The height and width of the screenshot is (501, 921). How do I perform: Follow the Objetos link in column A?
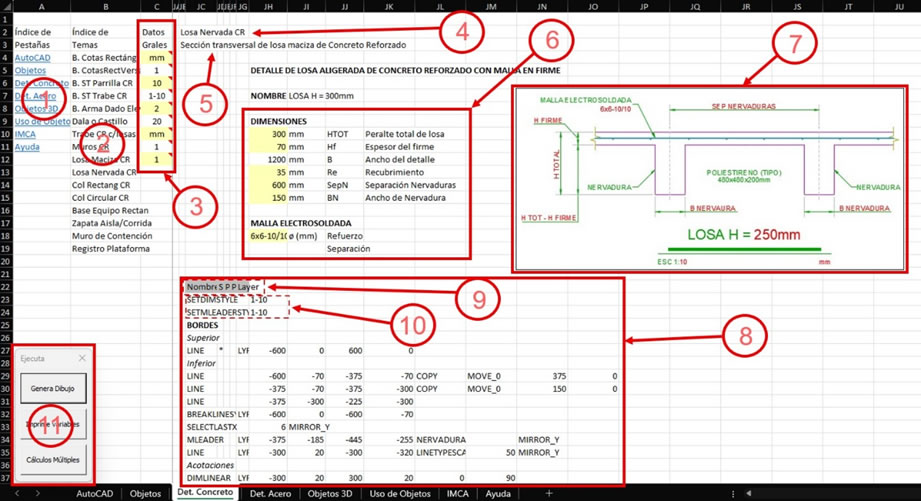pos(30,71)
